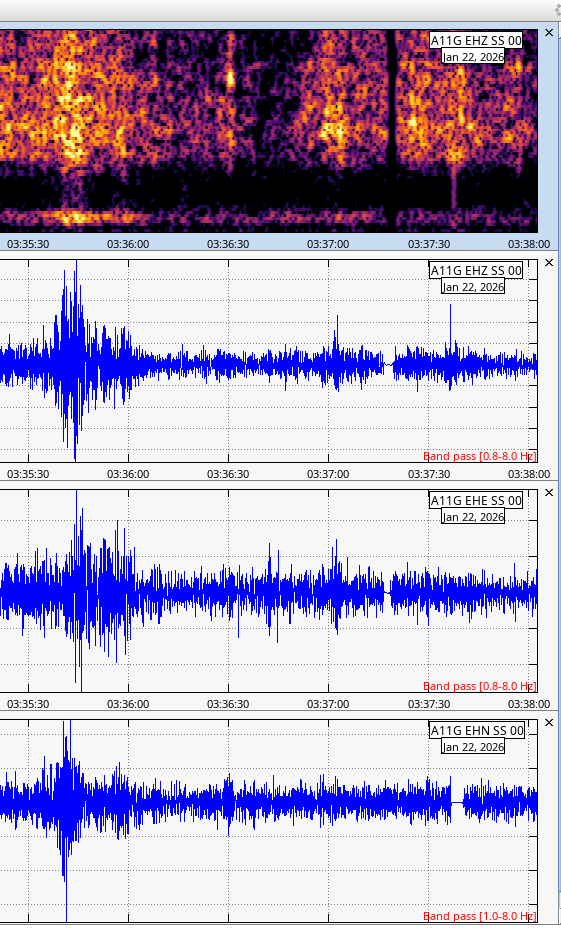Close the A11G EHZ spectrogram panel
561x934 pixels.
click(549, 33)
